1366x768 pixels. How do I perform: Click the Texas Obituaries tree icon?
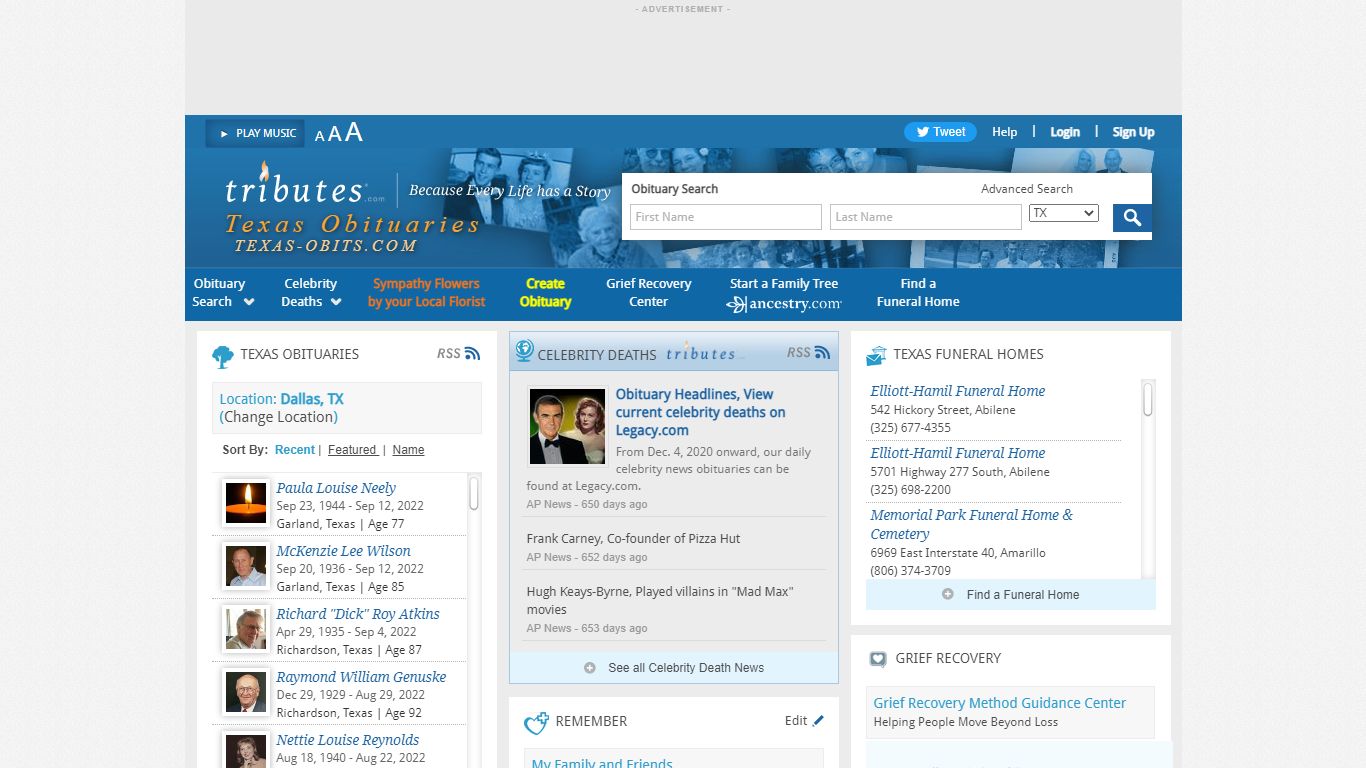223,356
